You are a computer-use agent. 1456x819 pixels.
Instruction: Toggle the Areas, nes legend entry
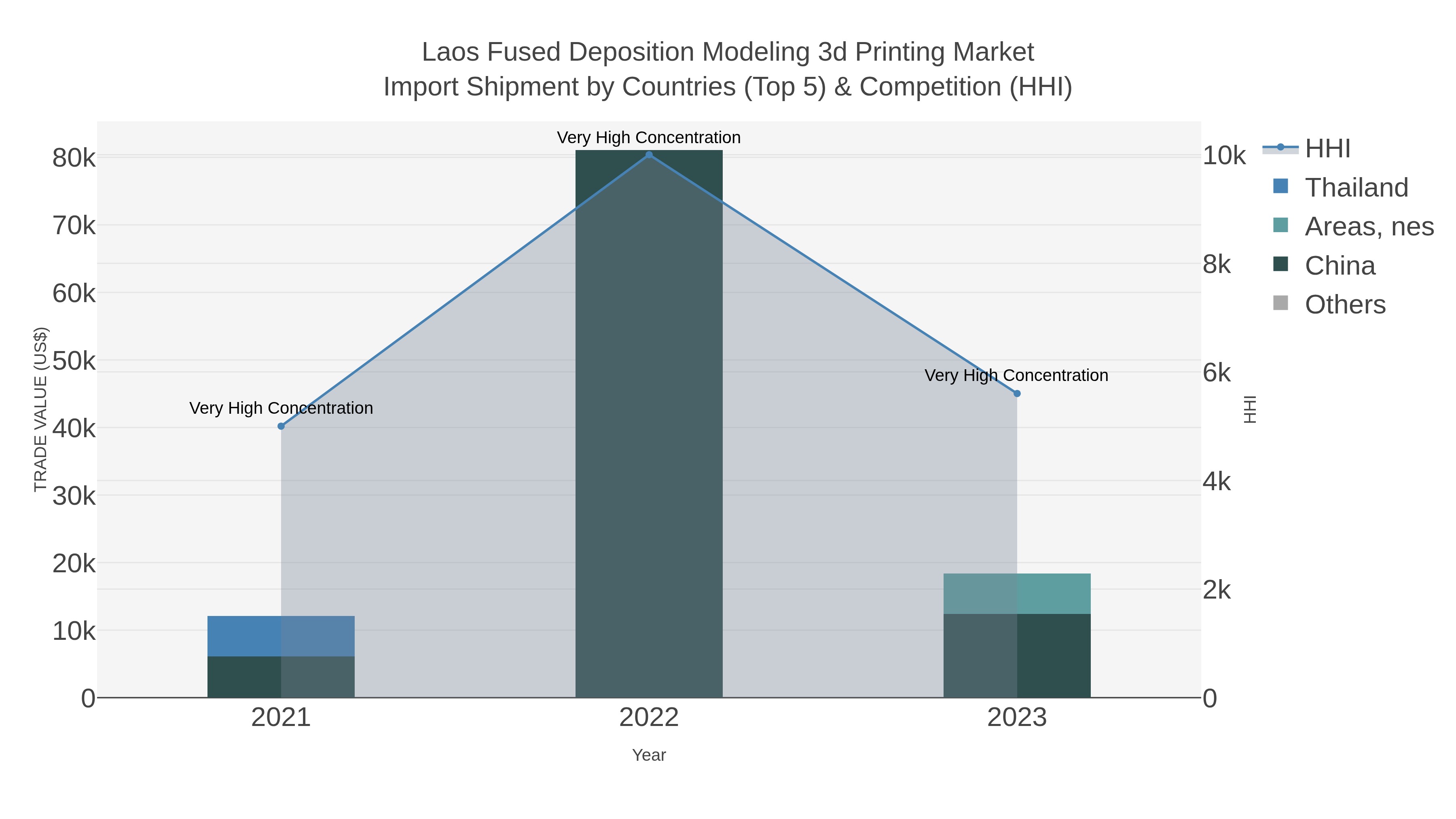1353,226
